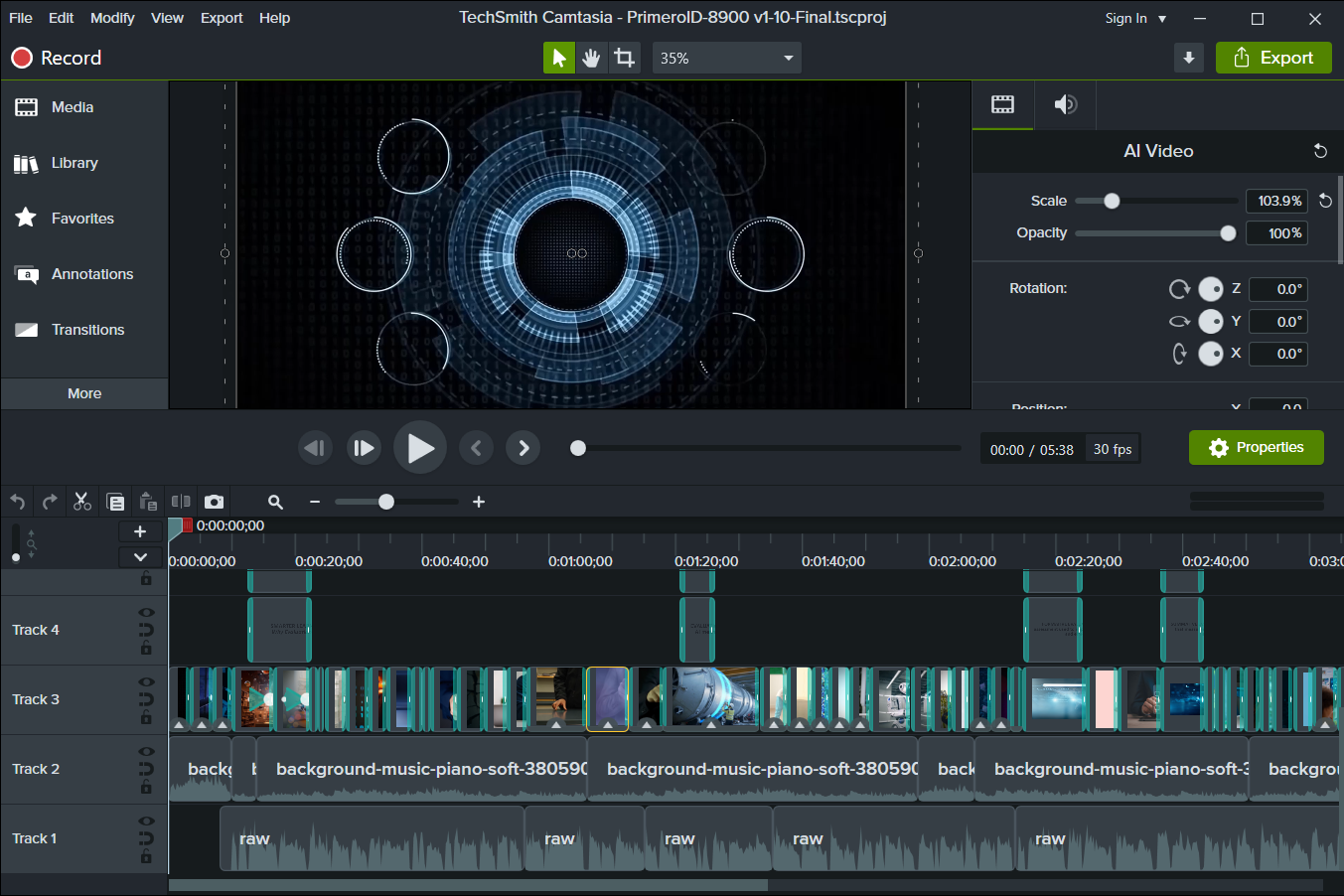Click the timeline zoom slider handle

tap(385, 502)
